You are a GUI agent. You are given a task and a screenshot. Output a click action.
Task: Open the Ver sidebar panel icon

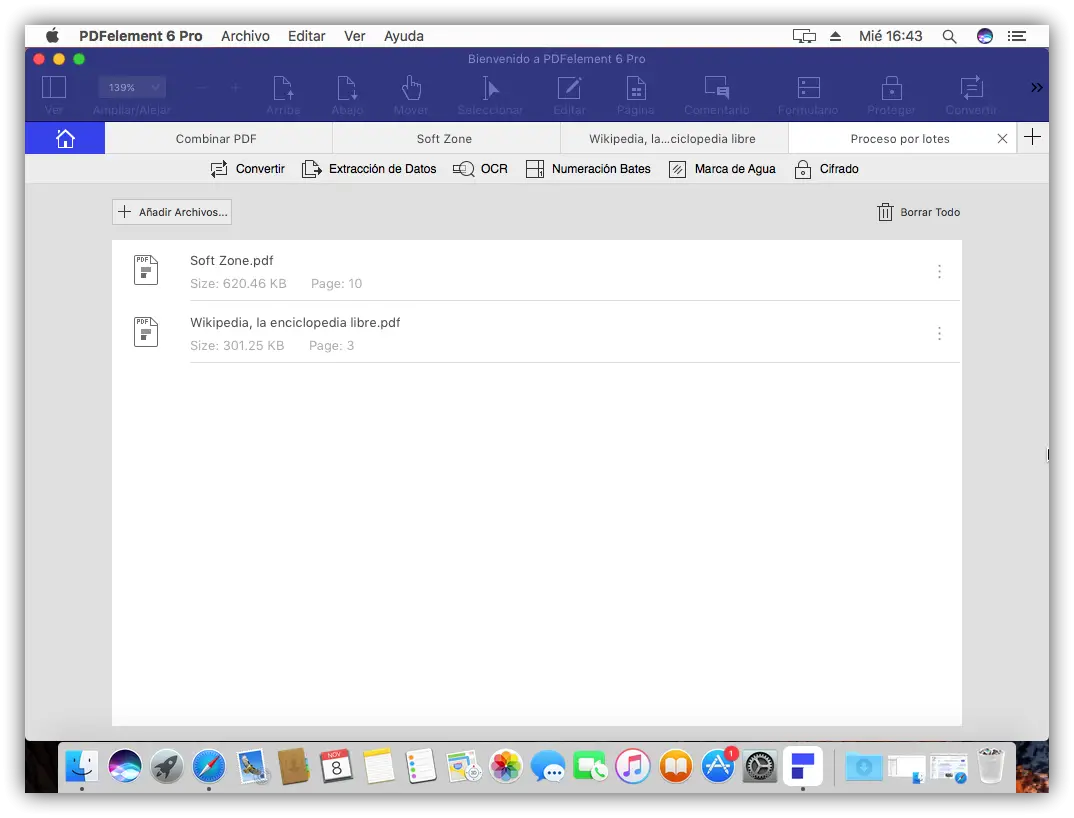point(53,88)
